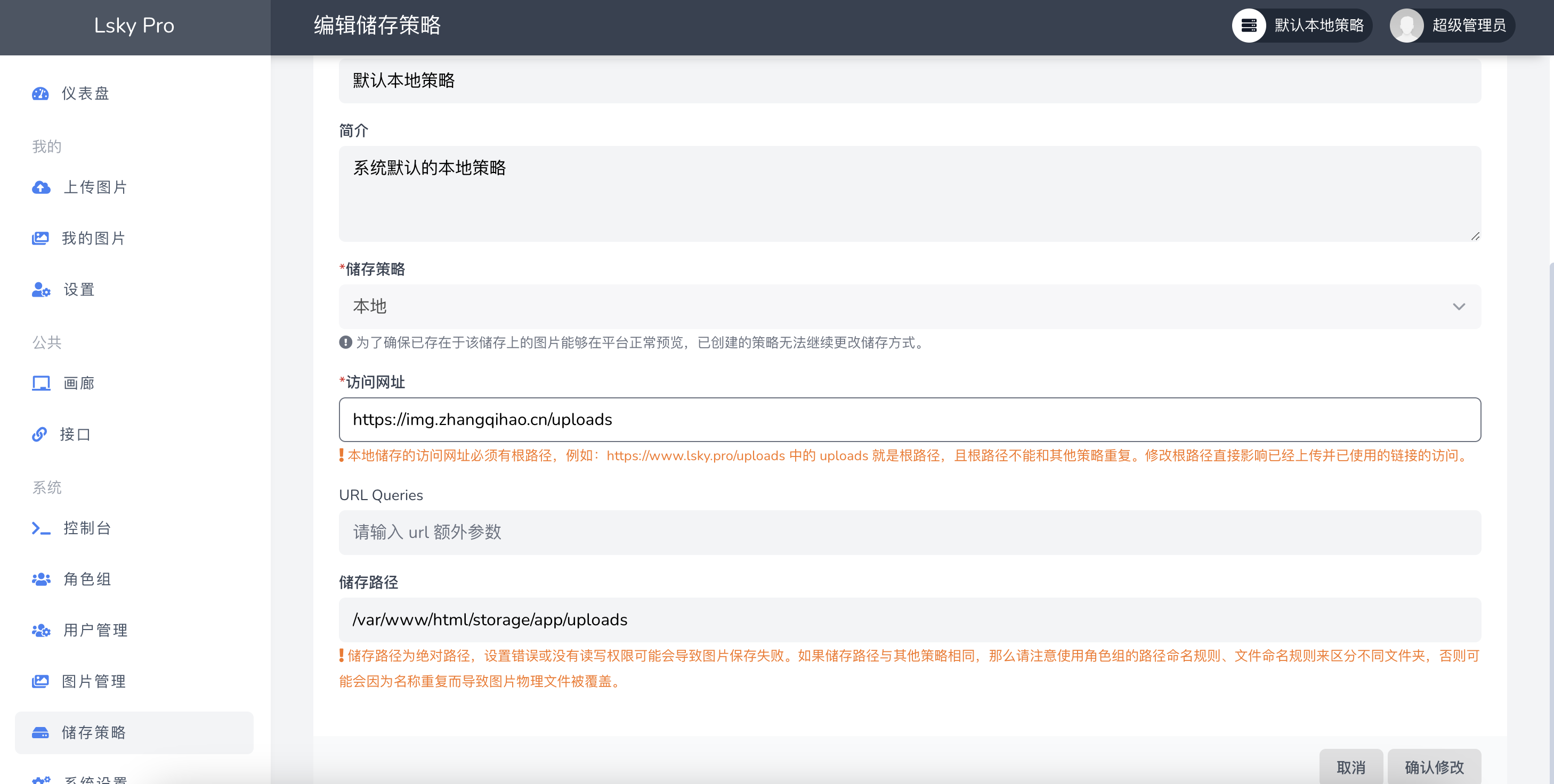Click the 访问网址 URL input field

910,419
